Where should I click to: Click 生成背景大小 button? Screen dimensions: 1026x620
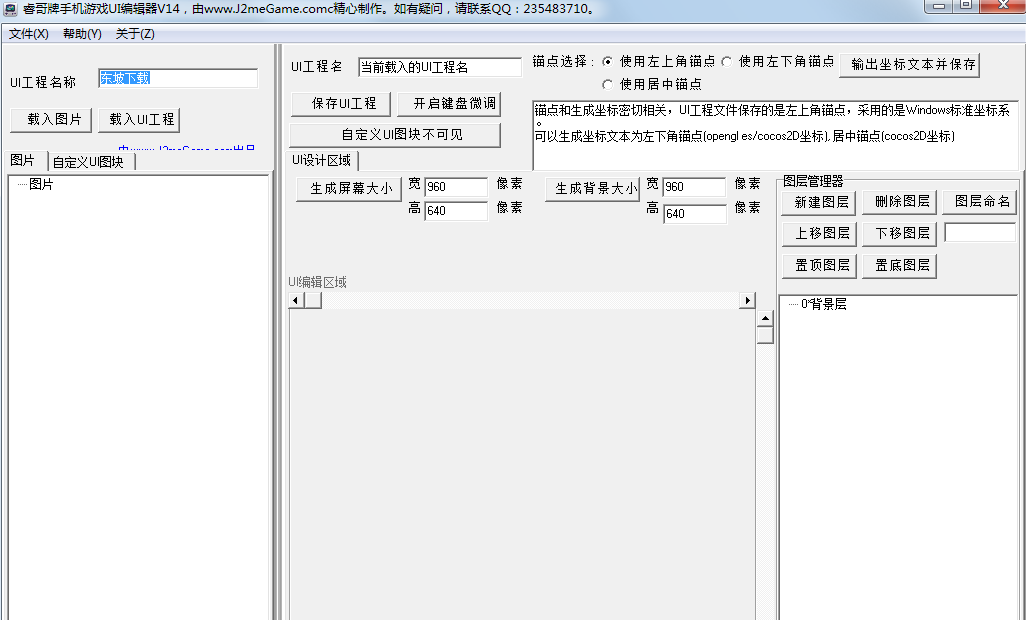tap(592, 189)
